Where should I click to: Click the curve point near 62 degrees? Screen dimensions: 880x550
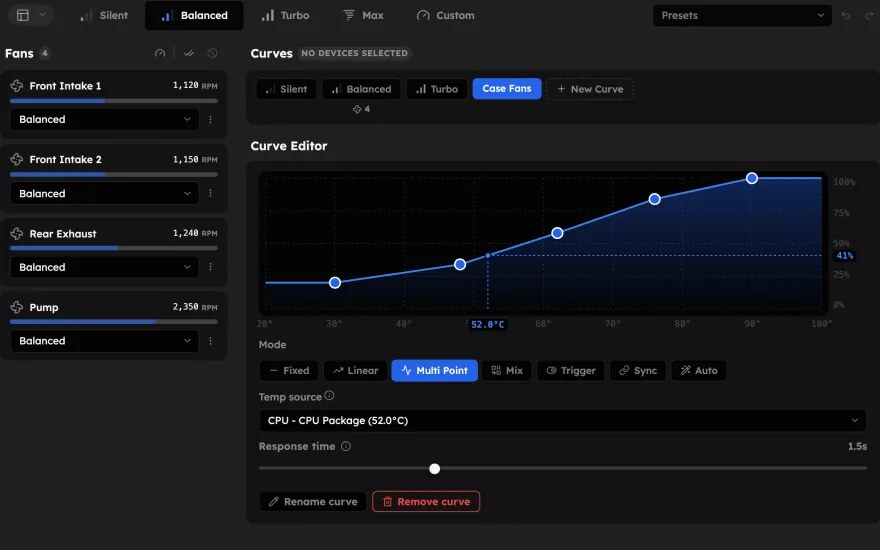click(x=557, y=233)
